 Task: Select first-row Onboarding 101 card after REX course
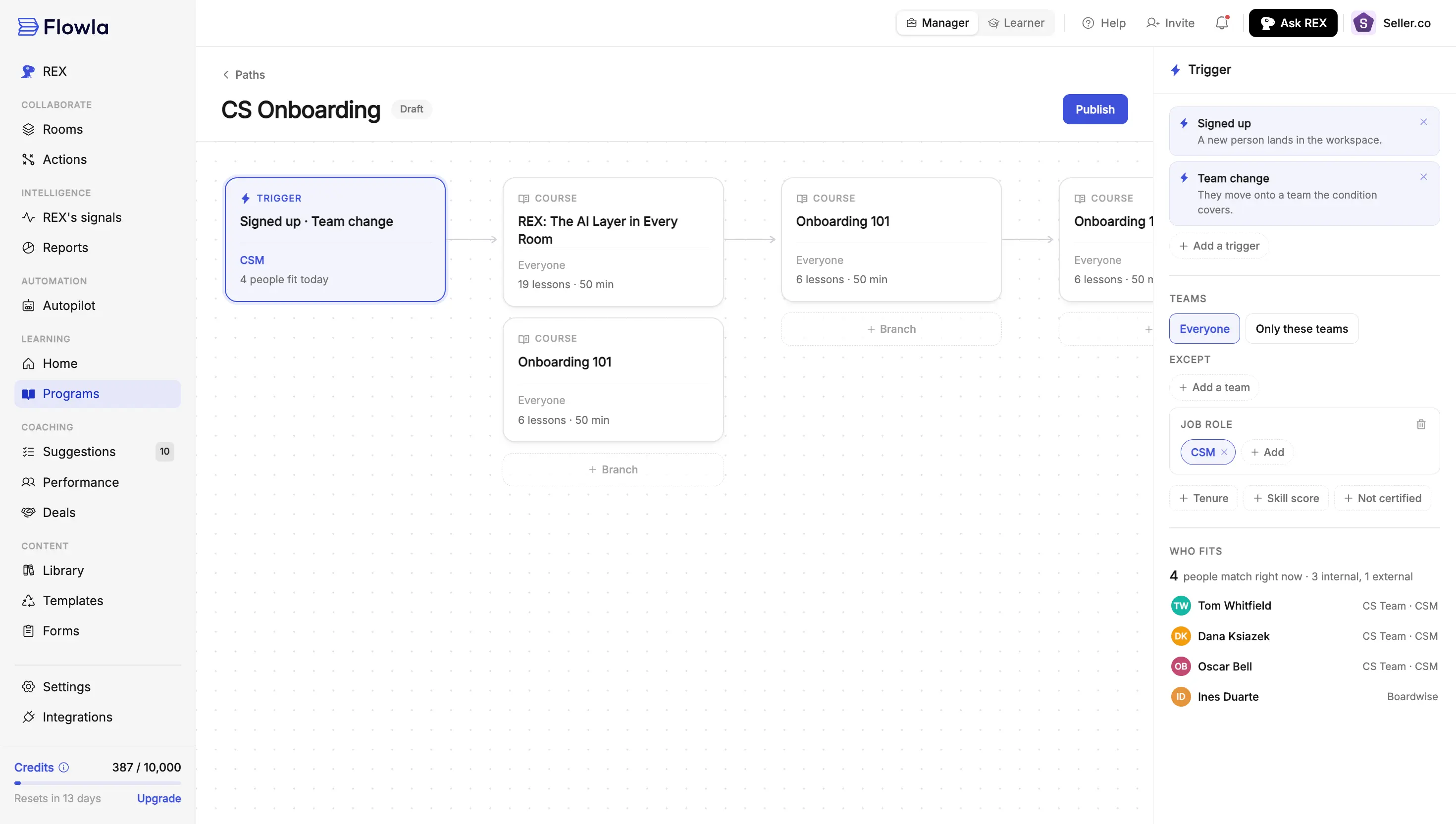pyautogui.click(x=891, y=240)
